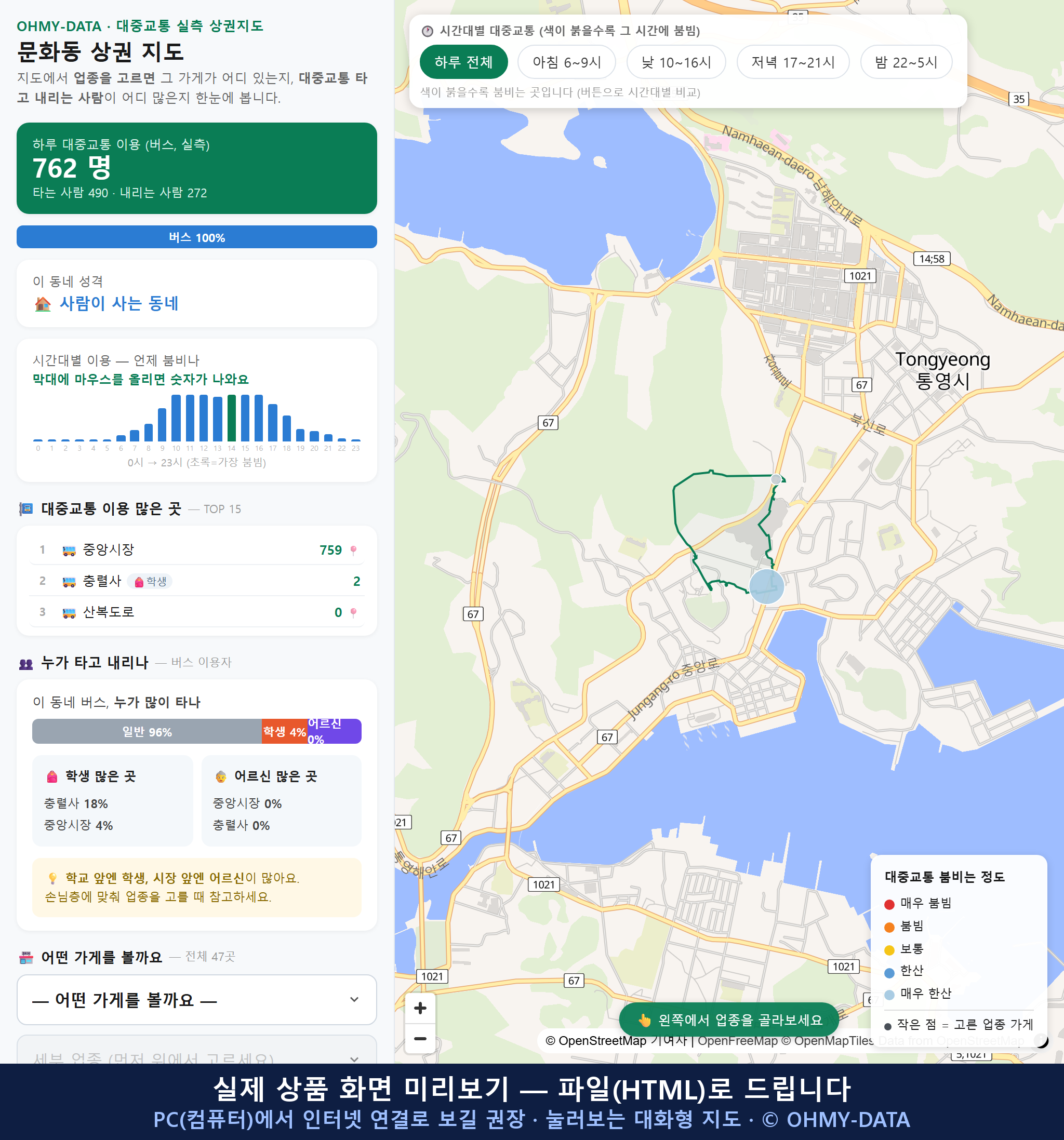Open the 어떤 가게를 볼까요 dropdown
The width and height of the screenshot is (1064, 1140).
click(x=197, y=999)
